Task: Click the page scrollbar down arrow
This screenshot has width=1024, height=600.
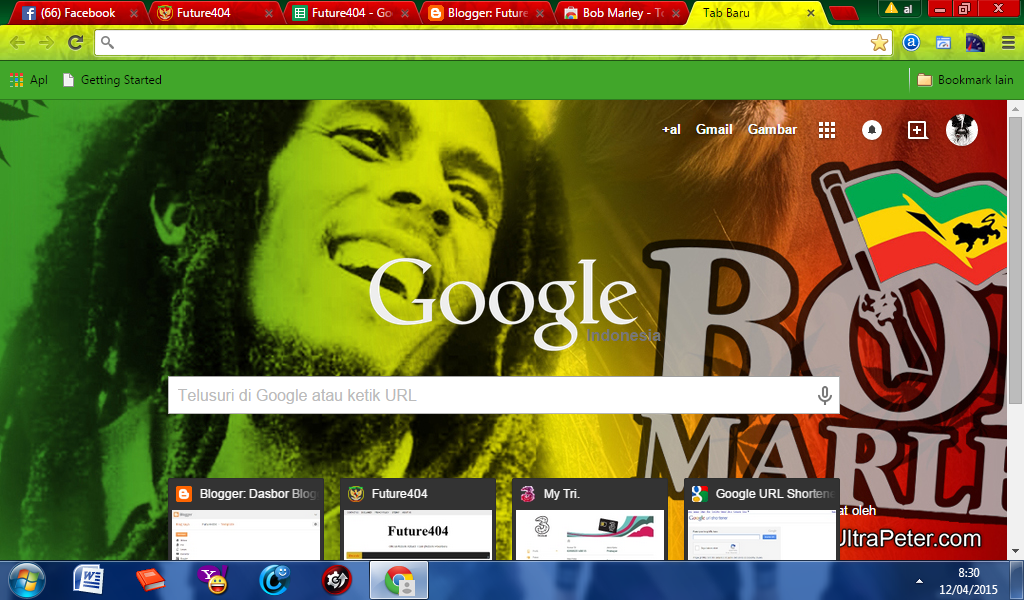Action: coord(1016,551)
